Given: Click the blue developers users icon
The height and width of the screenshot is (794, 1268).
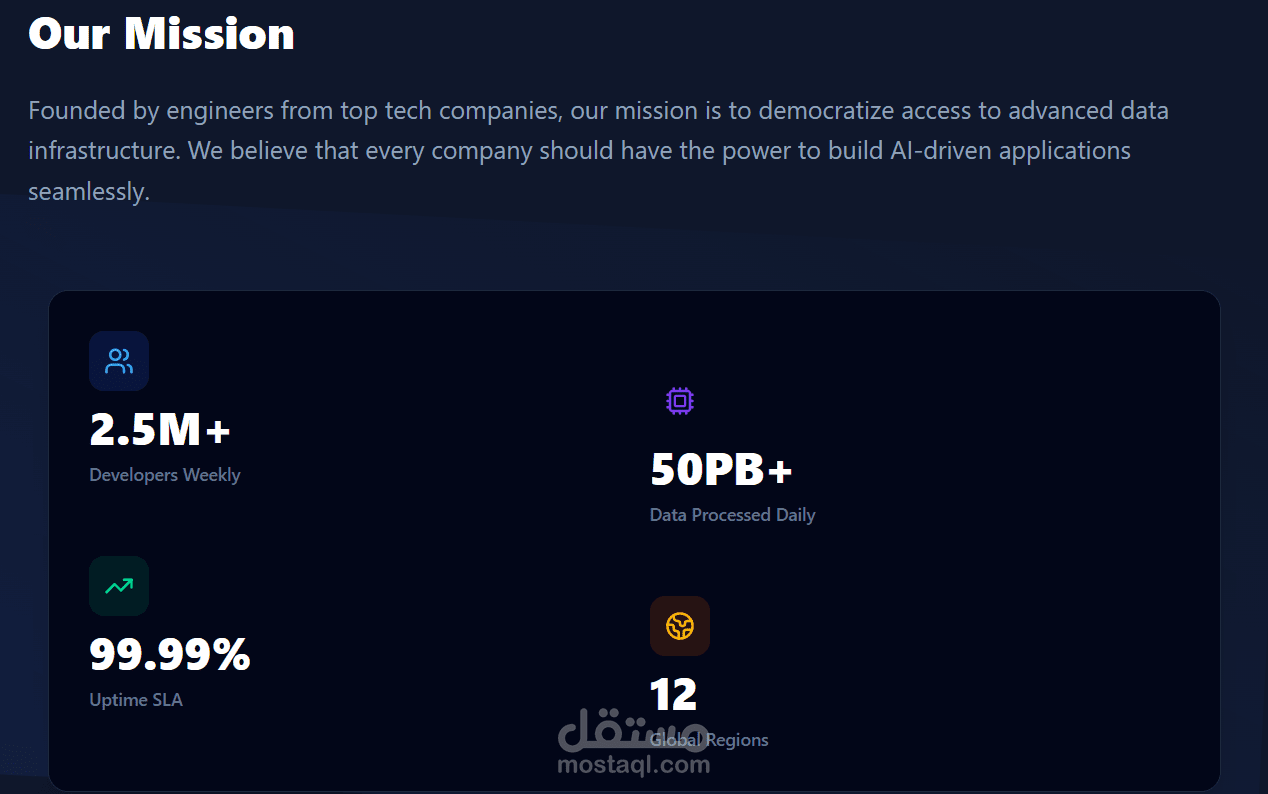Looking at the screenshot, I should click(x=119, y=361).
